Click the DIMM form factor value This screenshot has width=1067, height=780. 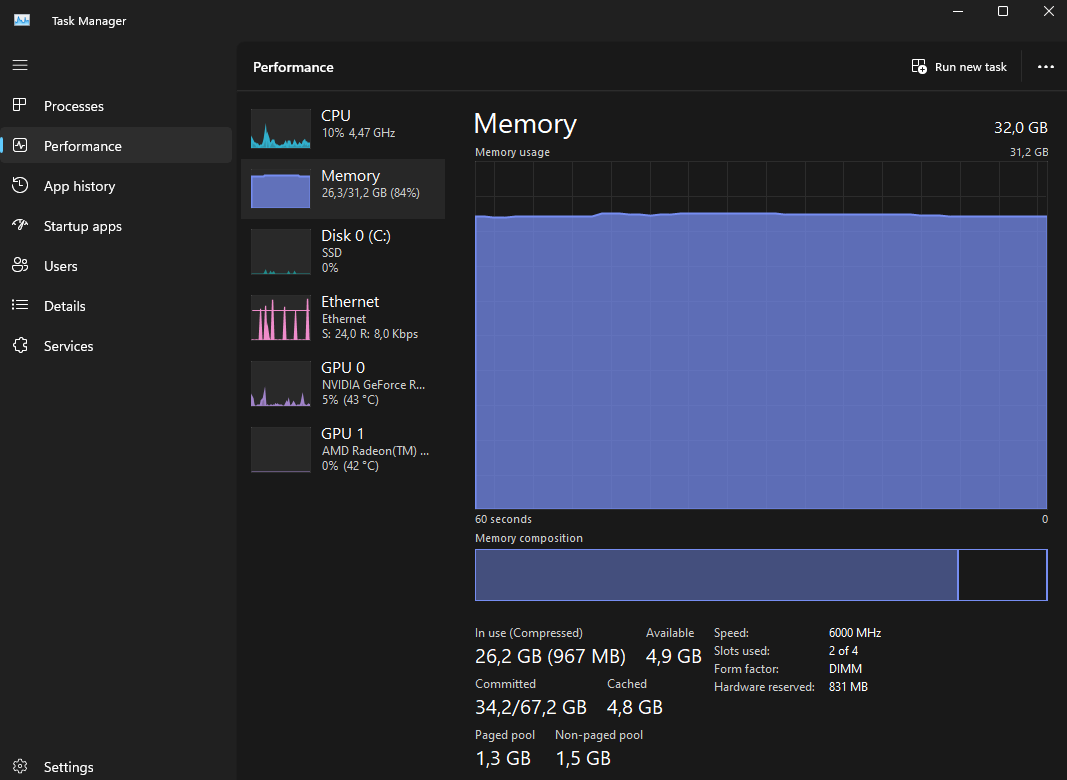click(845, 669)
